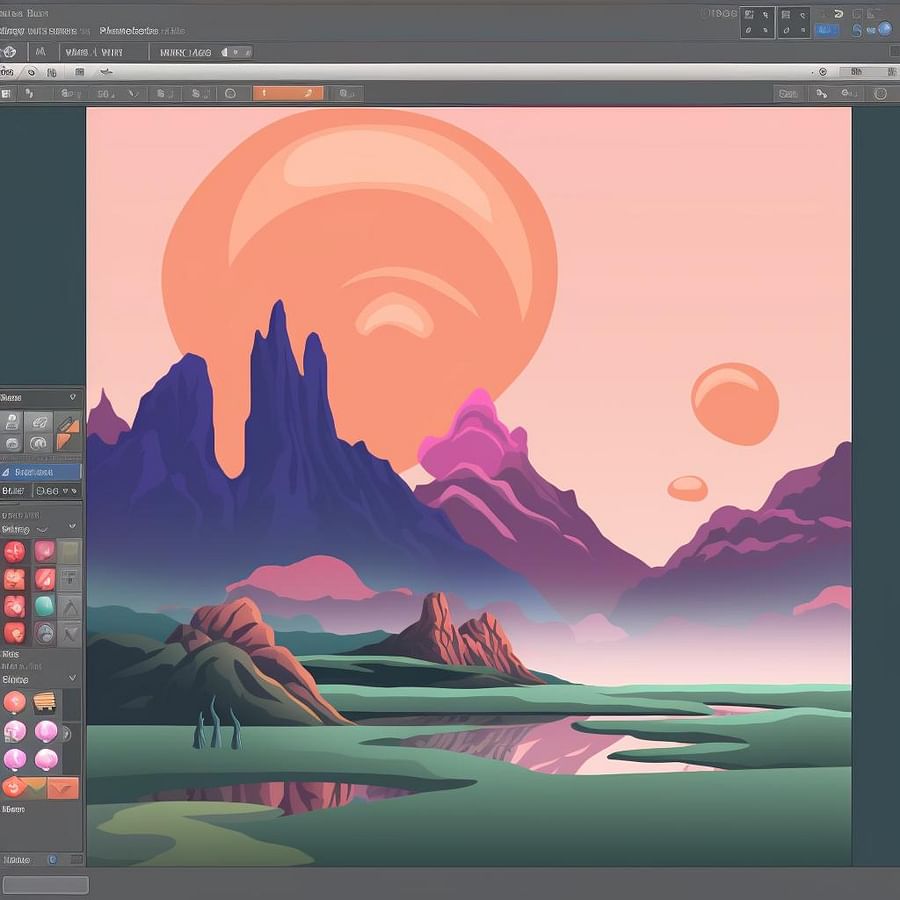This screenshot has width=900, height=900.
Task: Toggle the highlighted orange button in options row
Action: pyautogui.click(x=288, y=93)
